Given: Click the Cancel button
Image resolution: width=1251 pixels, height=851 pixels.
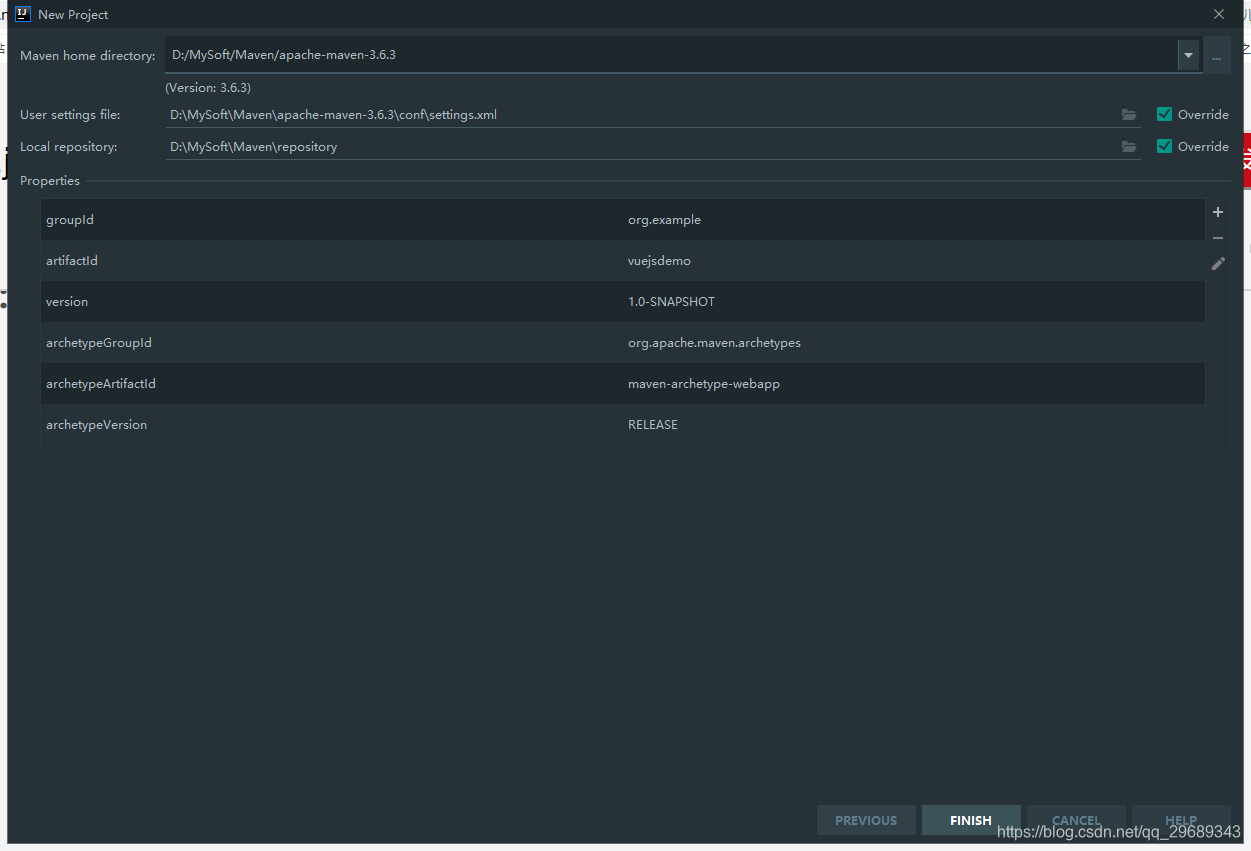Looking at the screenshot, I should 1076,820.
